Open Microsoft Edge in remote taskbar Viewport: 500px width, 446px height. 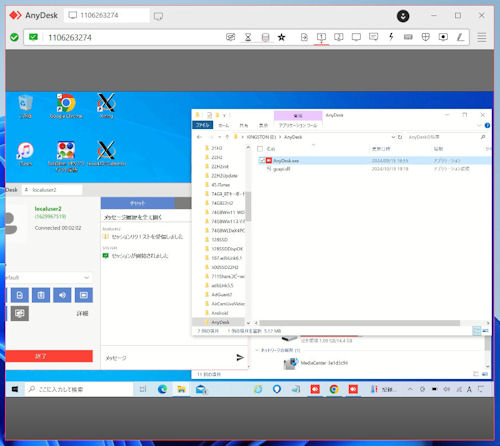coord(162,389)
